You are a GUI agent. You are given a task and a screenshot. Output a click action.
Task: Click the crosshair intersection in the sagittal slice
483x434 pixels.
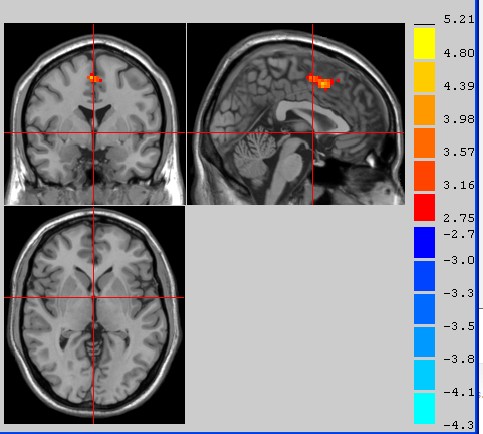tap(312, 133)
